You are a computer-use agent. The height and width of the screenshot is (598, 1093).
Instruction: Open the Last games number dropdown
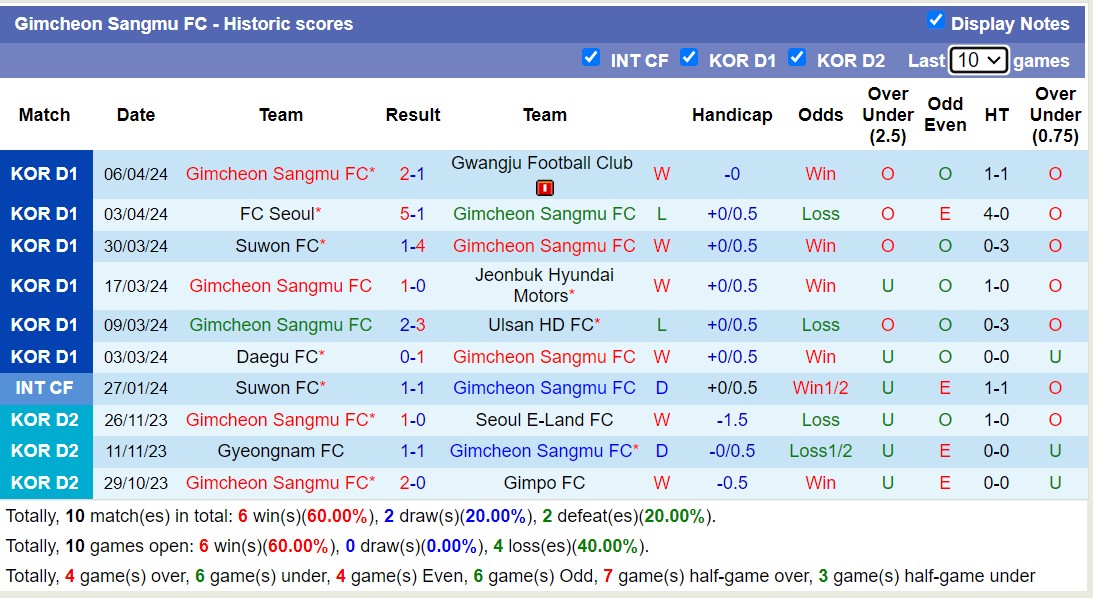(978, 60)
